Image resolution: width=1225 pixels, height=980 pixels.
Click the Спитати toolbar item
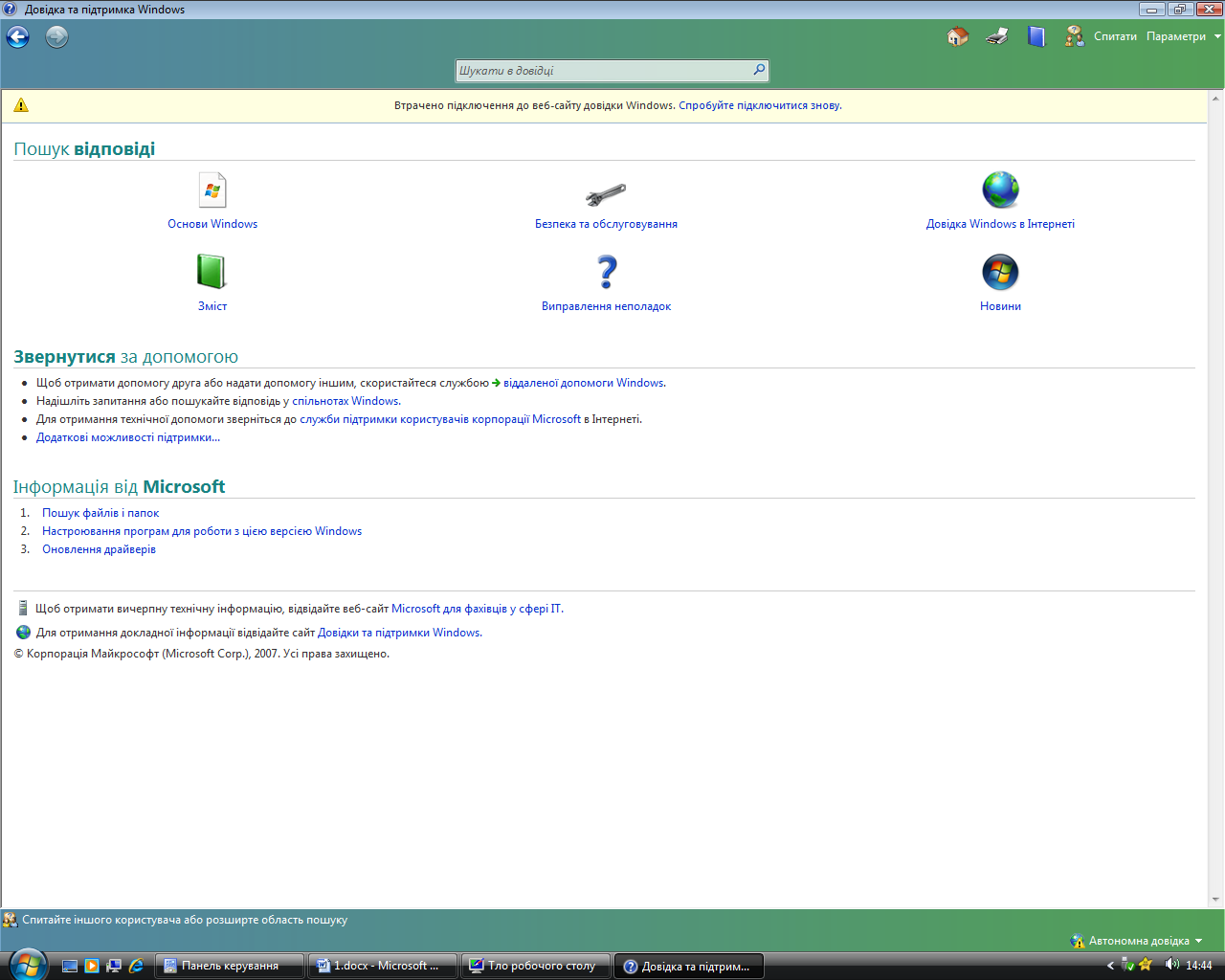point(1115,36)
